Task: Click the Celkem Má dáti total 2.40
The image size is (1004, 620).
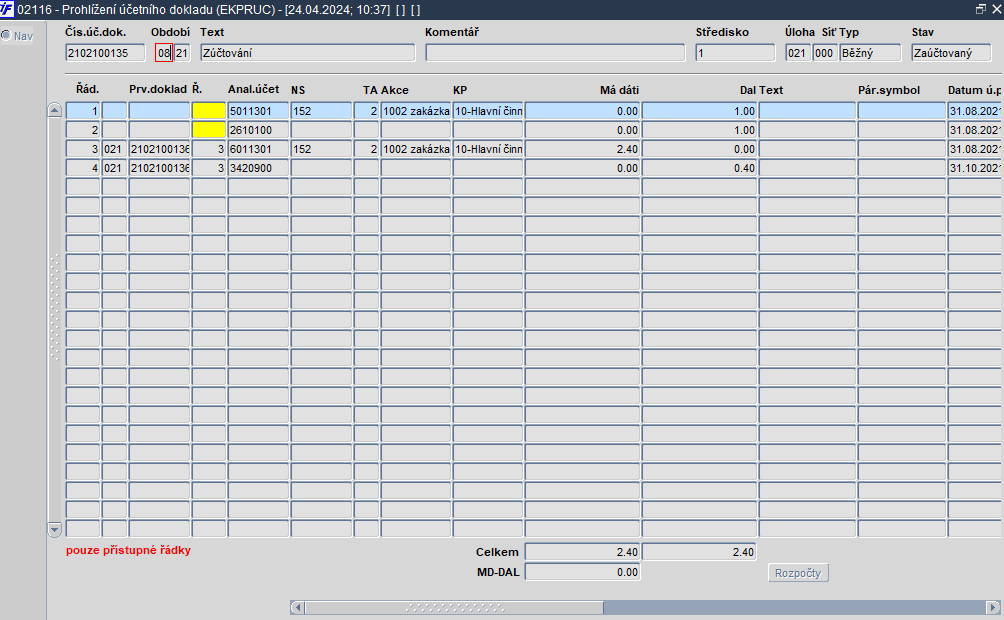Action: (582, 552)
